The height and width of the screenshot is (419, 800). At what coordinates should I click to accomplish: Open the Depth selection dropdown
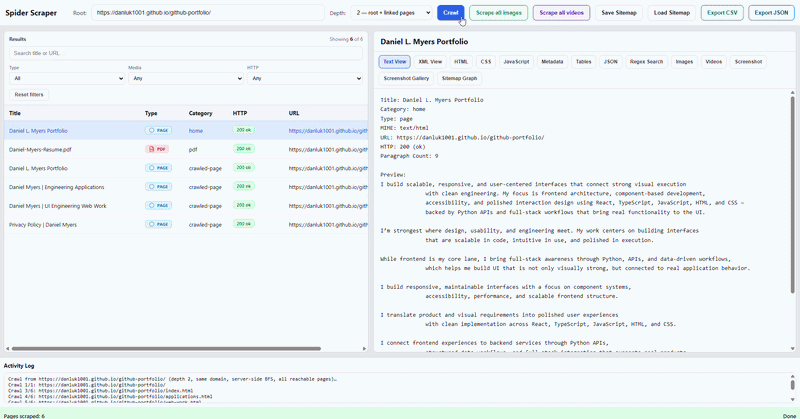[392, 13]
